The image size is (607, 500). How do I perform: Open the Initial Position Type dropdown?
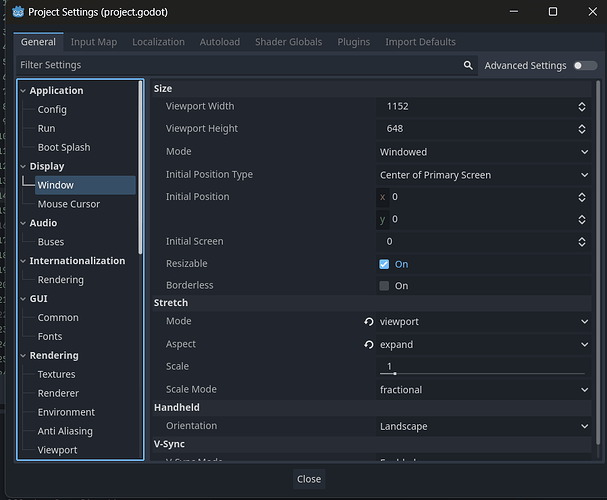(484, 175)
